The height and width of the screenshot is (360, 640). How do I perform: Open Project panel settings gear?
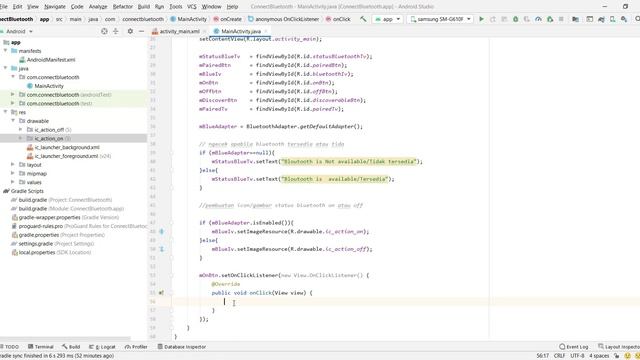click(130, 31)
